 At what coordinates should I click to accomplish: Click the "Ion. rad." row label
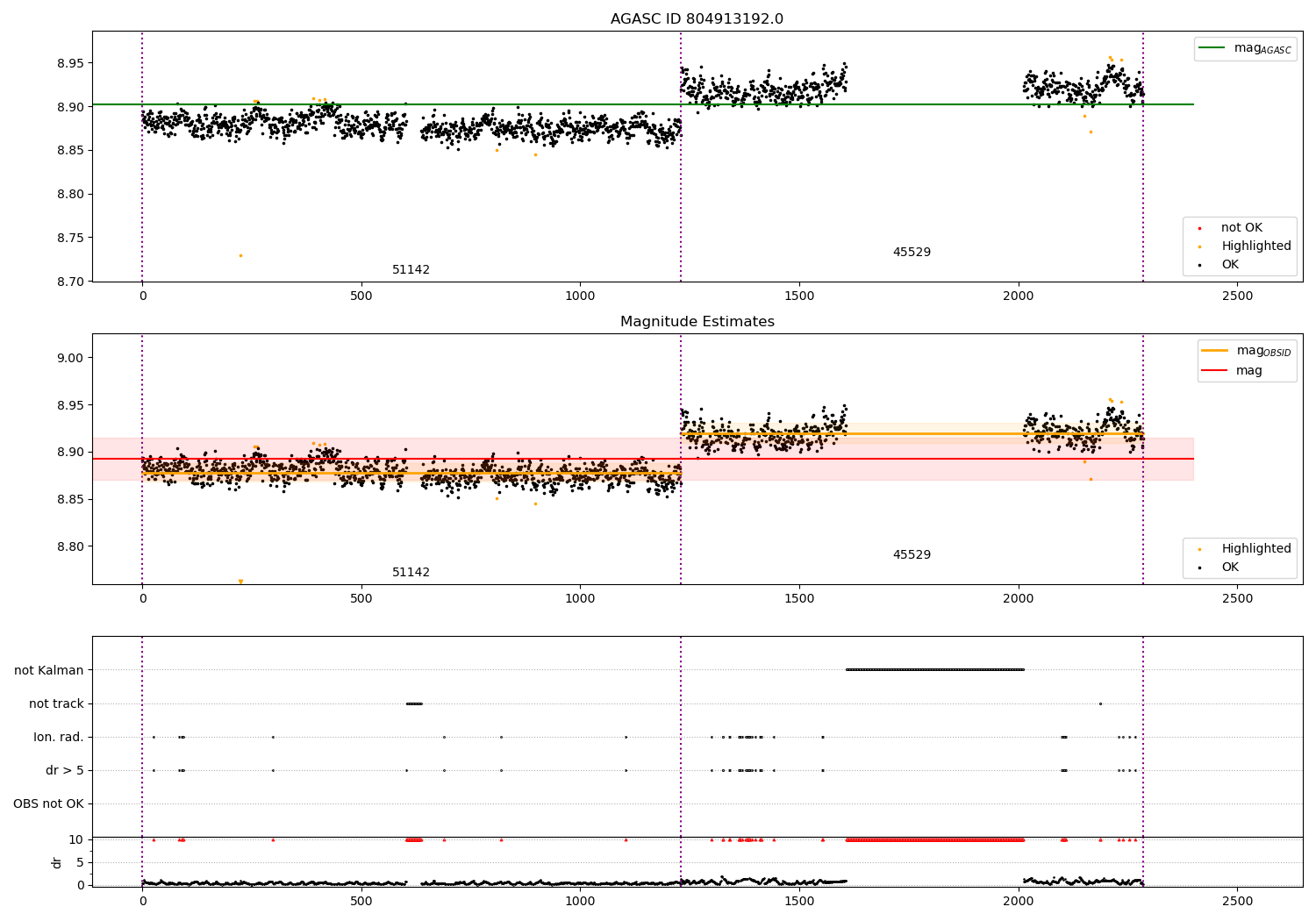pos(59,738)
